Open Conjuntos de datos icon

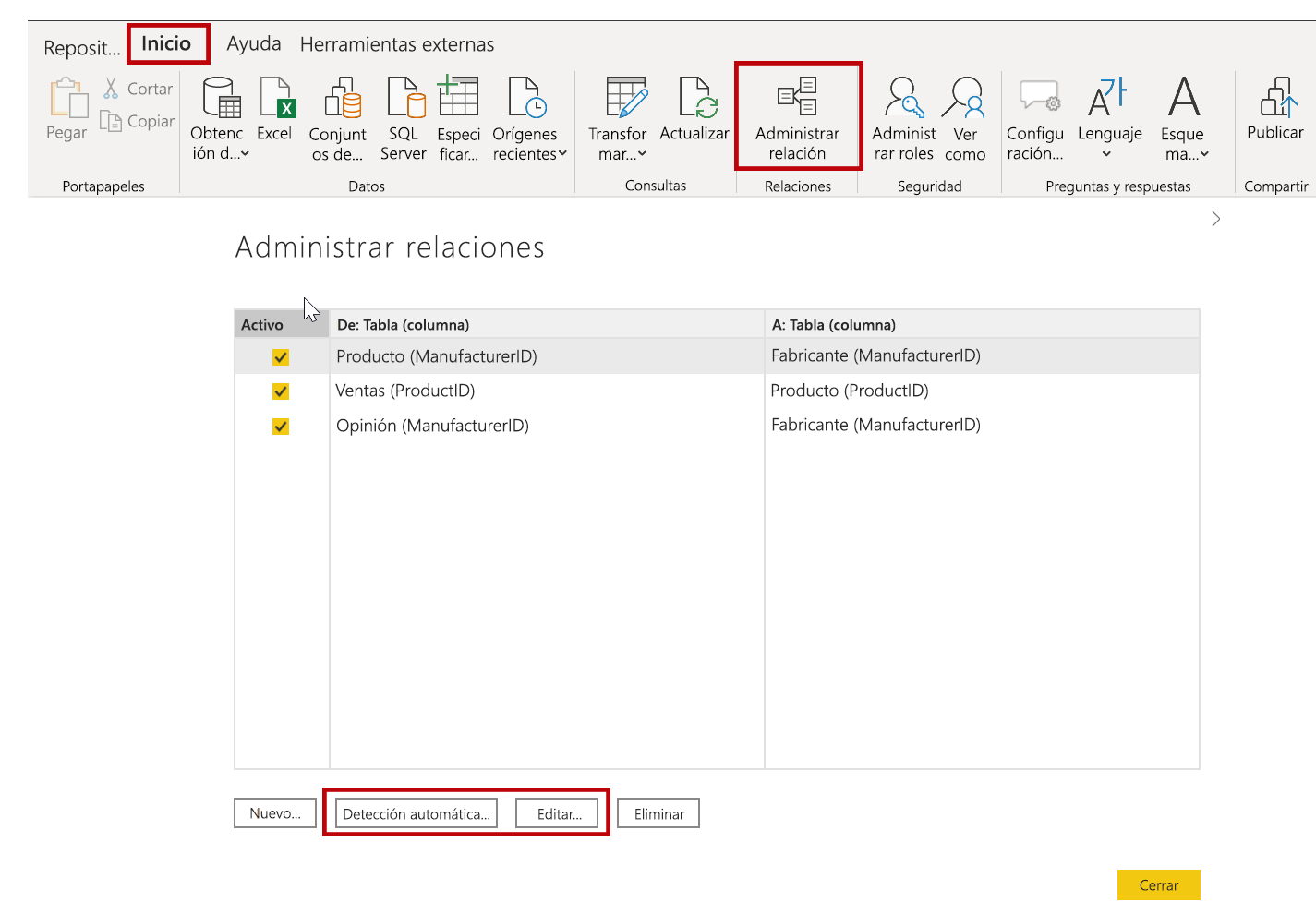[343, 98]
